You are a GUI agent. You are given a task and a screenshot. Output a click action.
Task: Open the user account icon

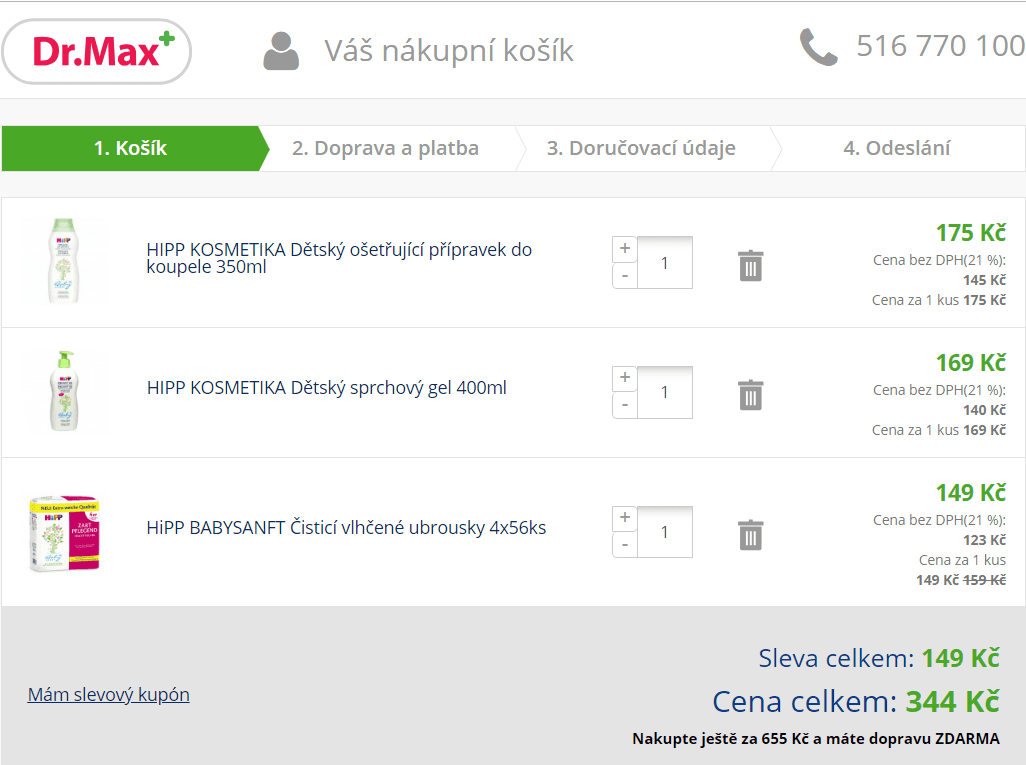click(281, 51)
